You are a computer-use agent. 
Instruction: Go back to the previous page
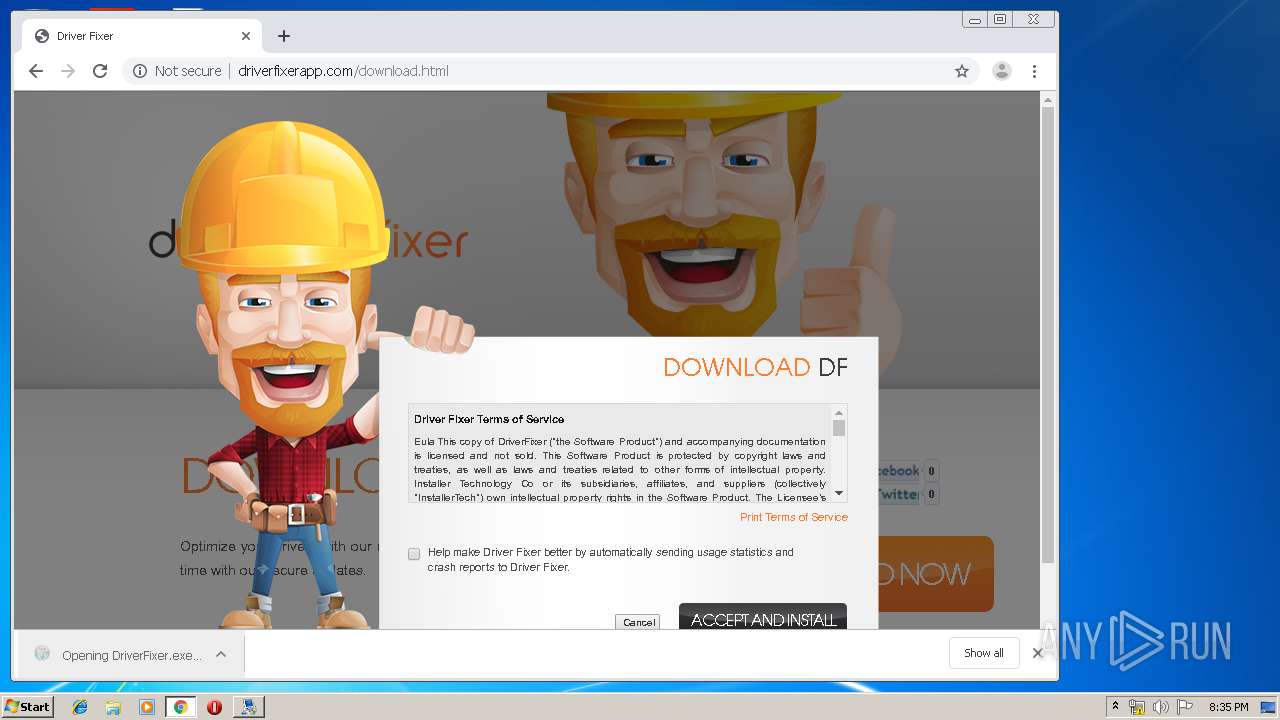[36, 71]
